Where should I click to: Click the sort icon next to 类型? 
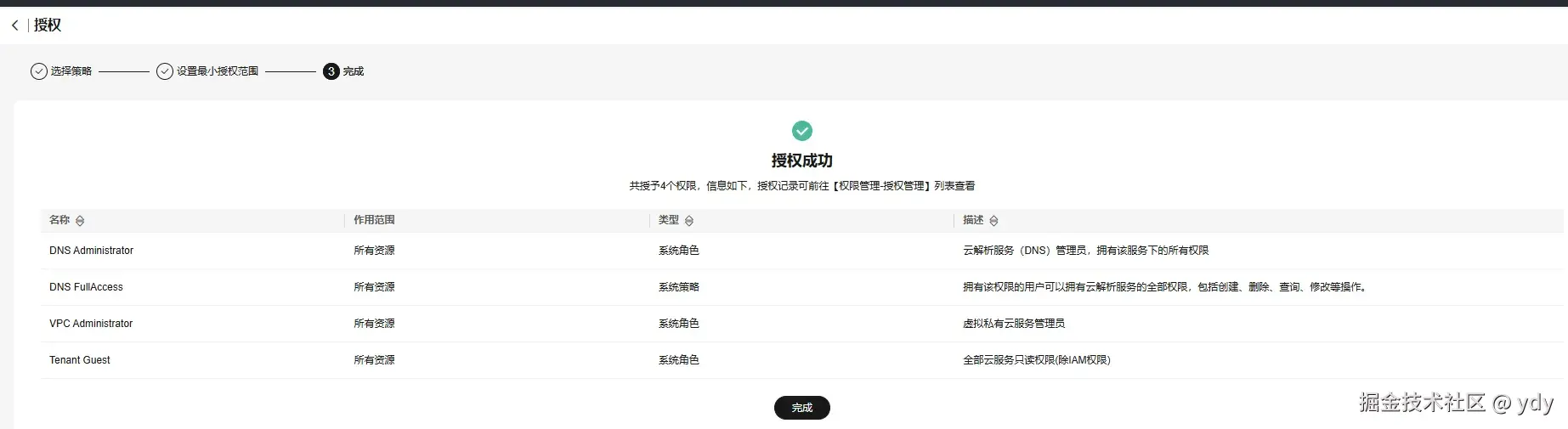click(689, 221)
